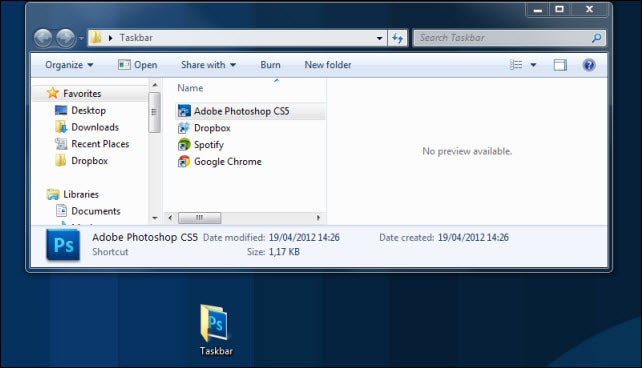Screen dimensions: 642x368
Task: Click the Documents library icon
Action: (x=61, y=210)
